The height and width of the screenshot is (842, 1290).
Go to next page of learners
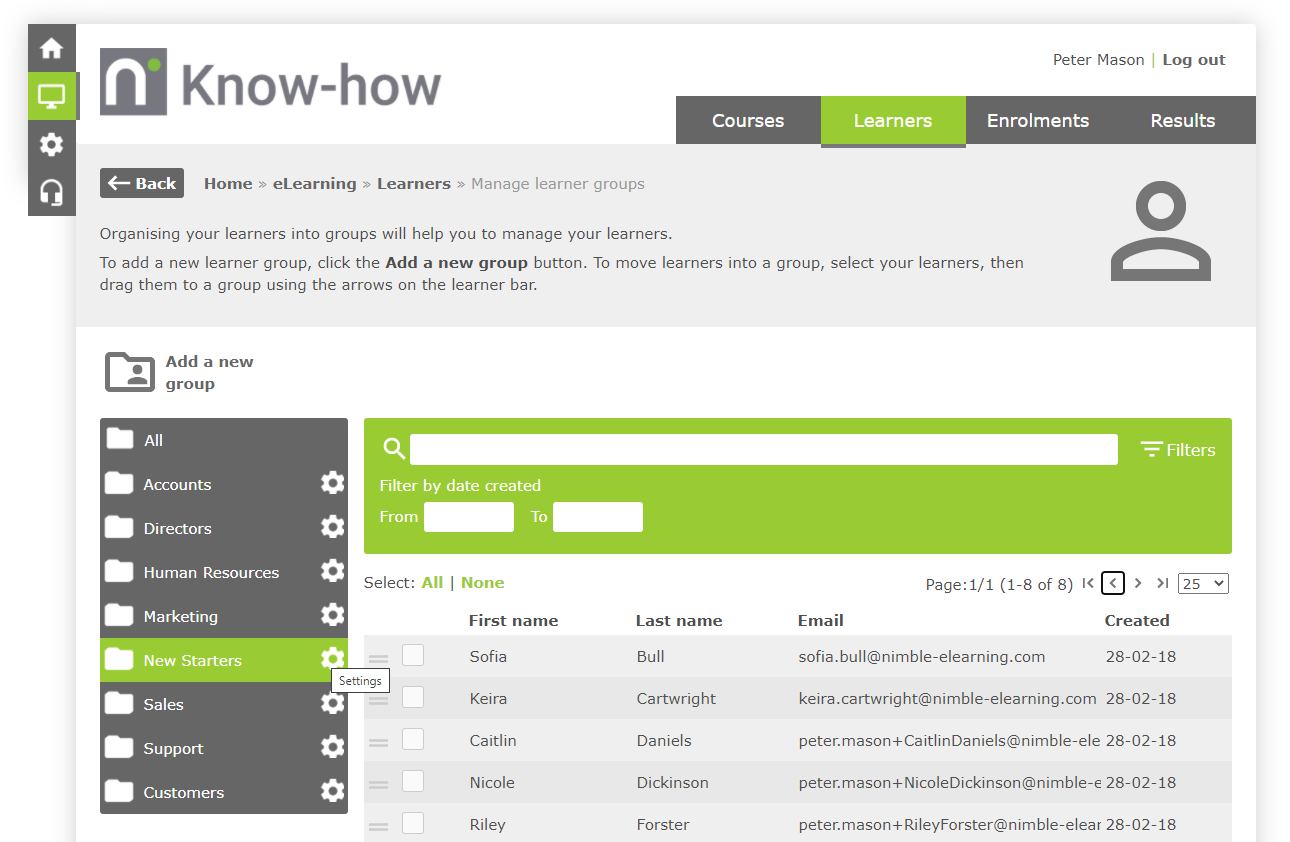click(x=1138, y=583)
